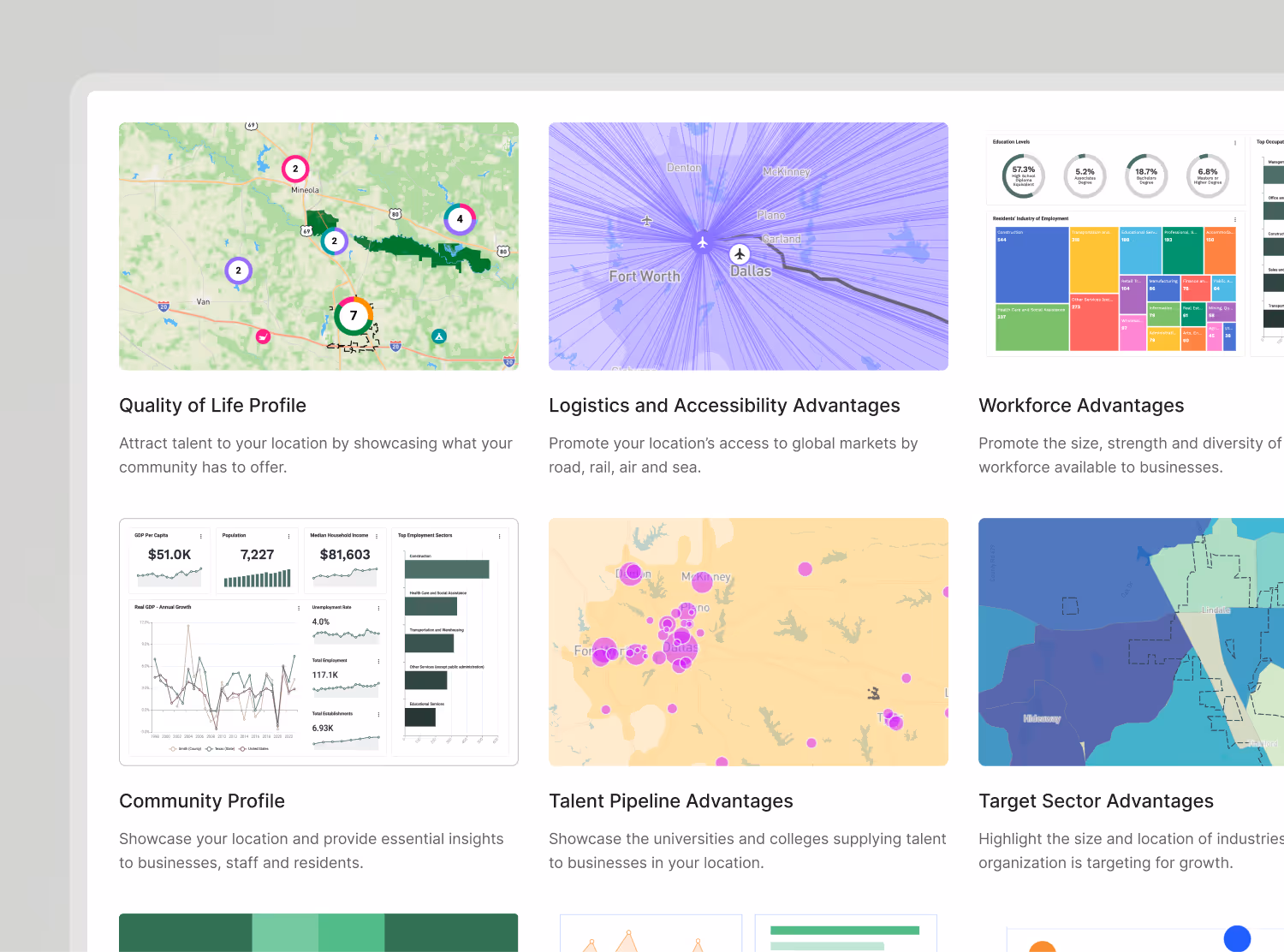1284x952 pixels.
Task: Open Education Levels widget options menu
Action: (x=1235, y=143)
